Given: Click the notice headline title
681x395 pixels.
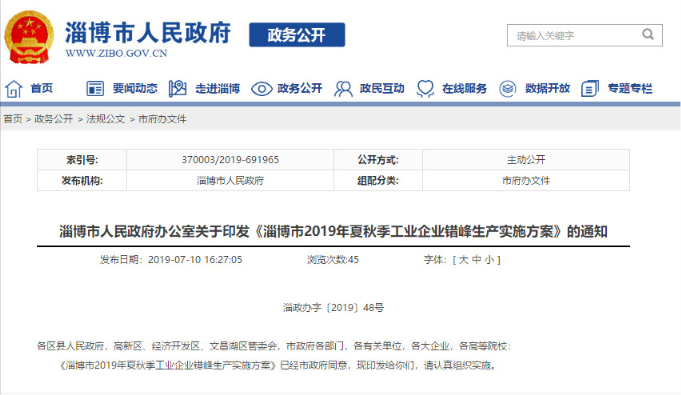Looking at the screenshot, I should click(x=333, y=232).
